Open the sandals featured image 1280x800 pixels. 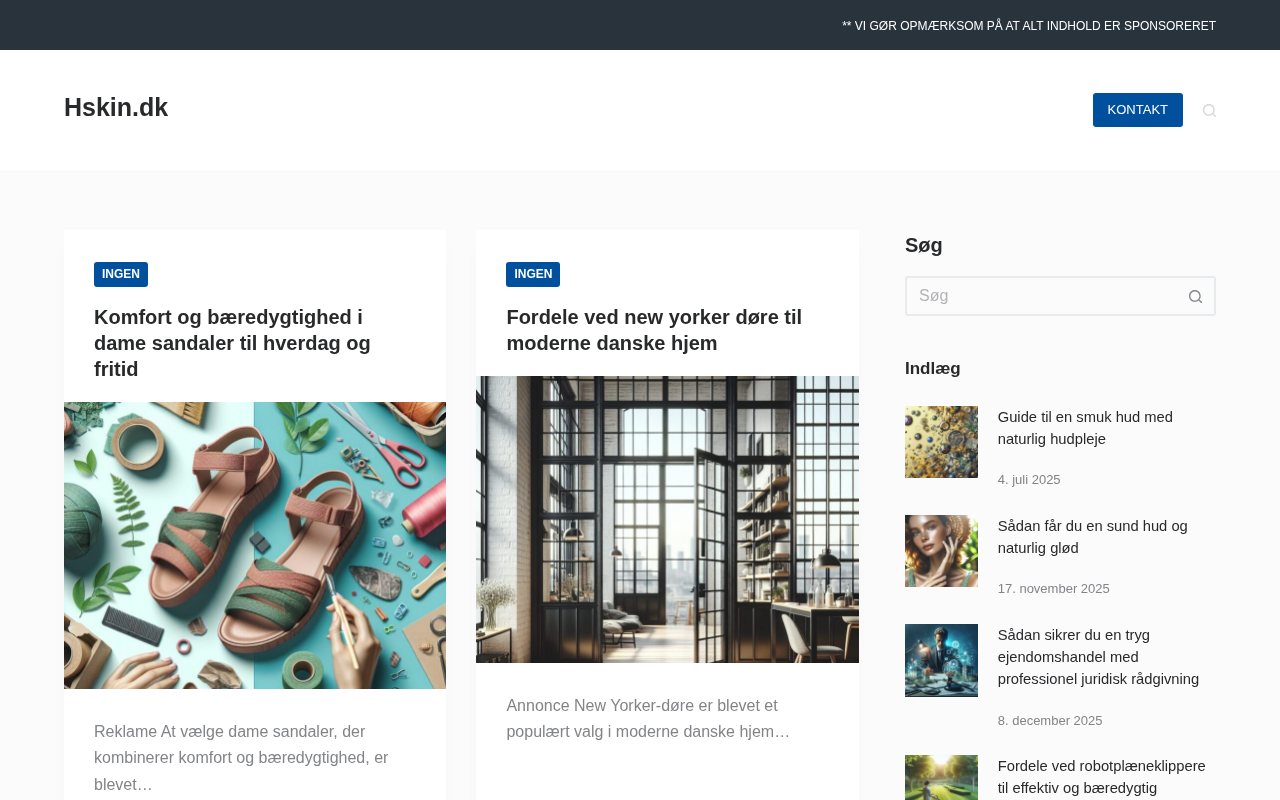click(x=255, y=545)
